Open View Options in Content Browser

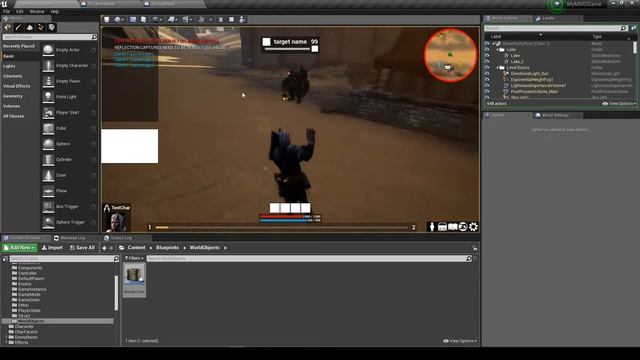click(x=460, y=341)
